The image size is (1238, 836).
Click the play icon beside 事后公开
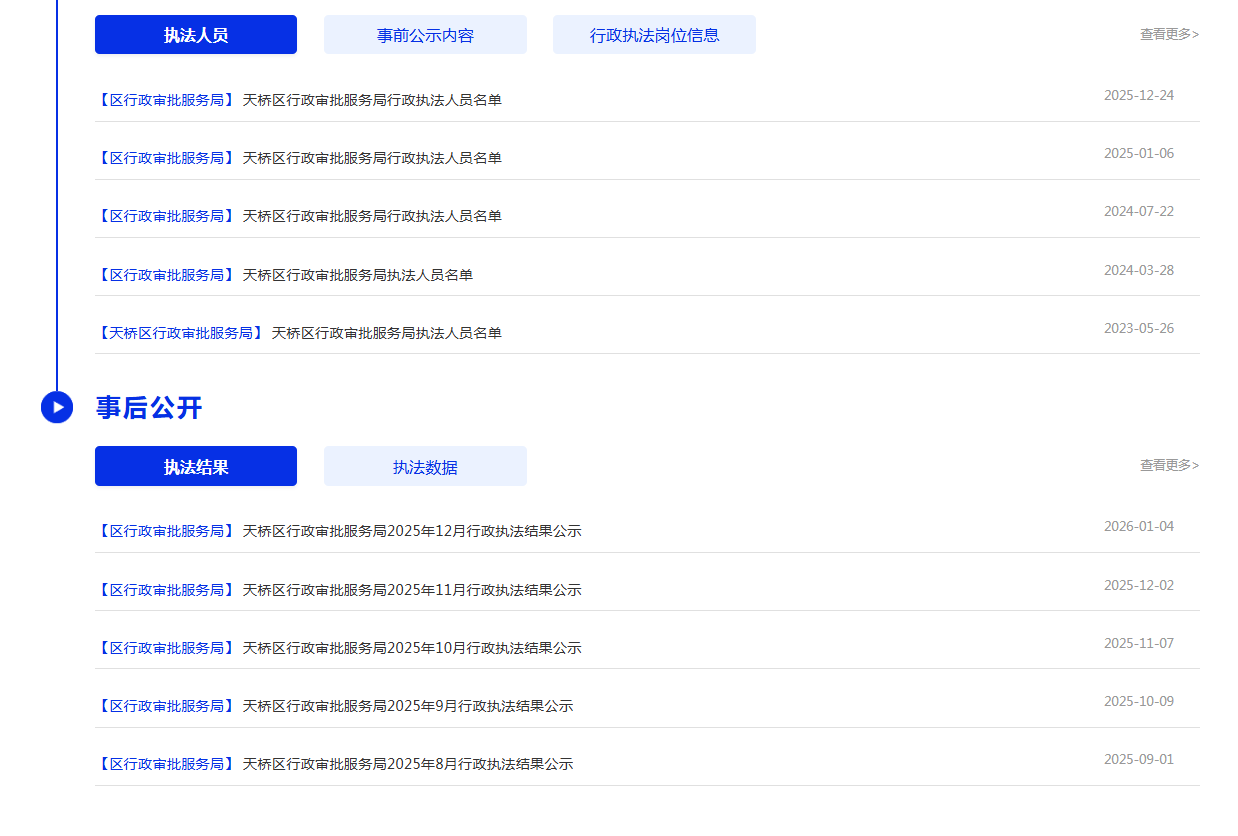[57, 407]
